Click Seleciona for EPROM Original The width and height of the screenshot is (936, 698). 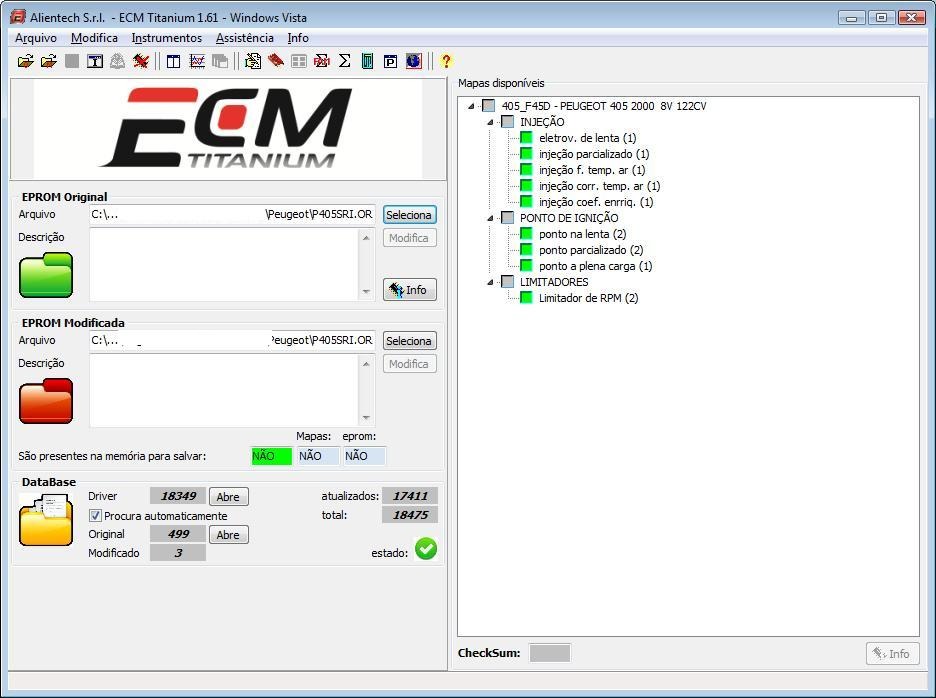[x=409, y=215]
